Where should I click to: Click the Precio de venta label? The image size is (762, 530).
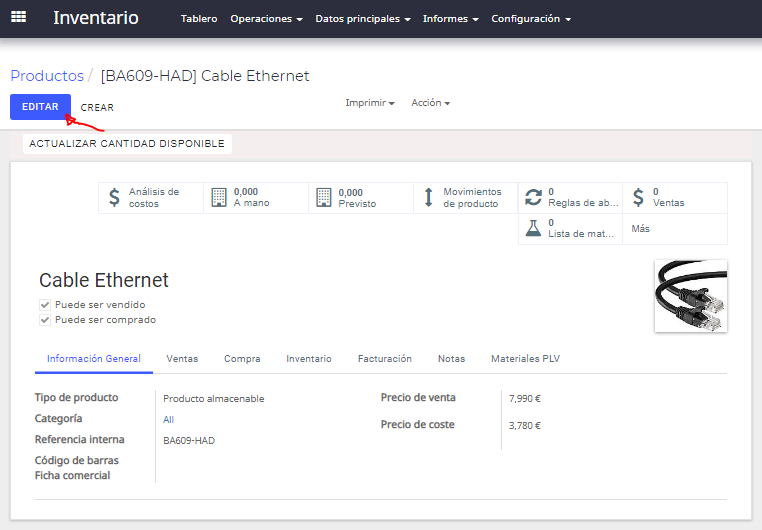(418, 397)
